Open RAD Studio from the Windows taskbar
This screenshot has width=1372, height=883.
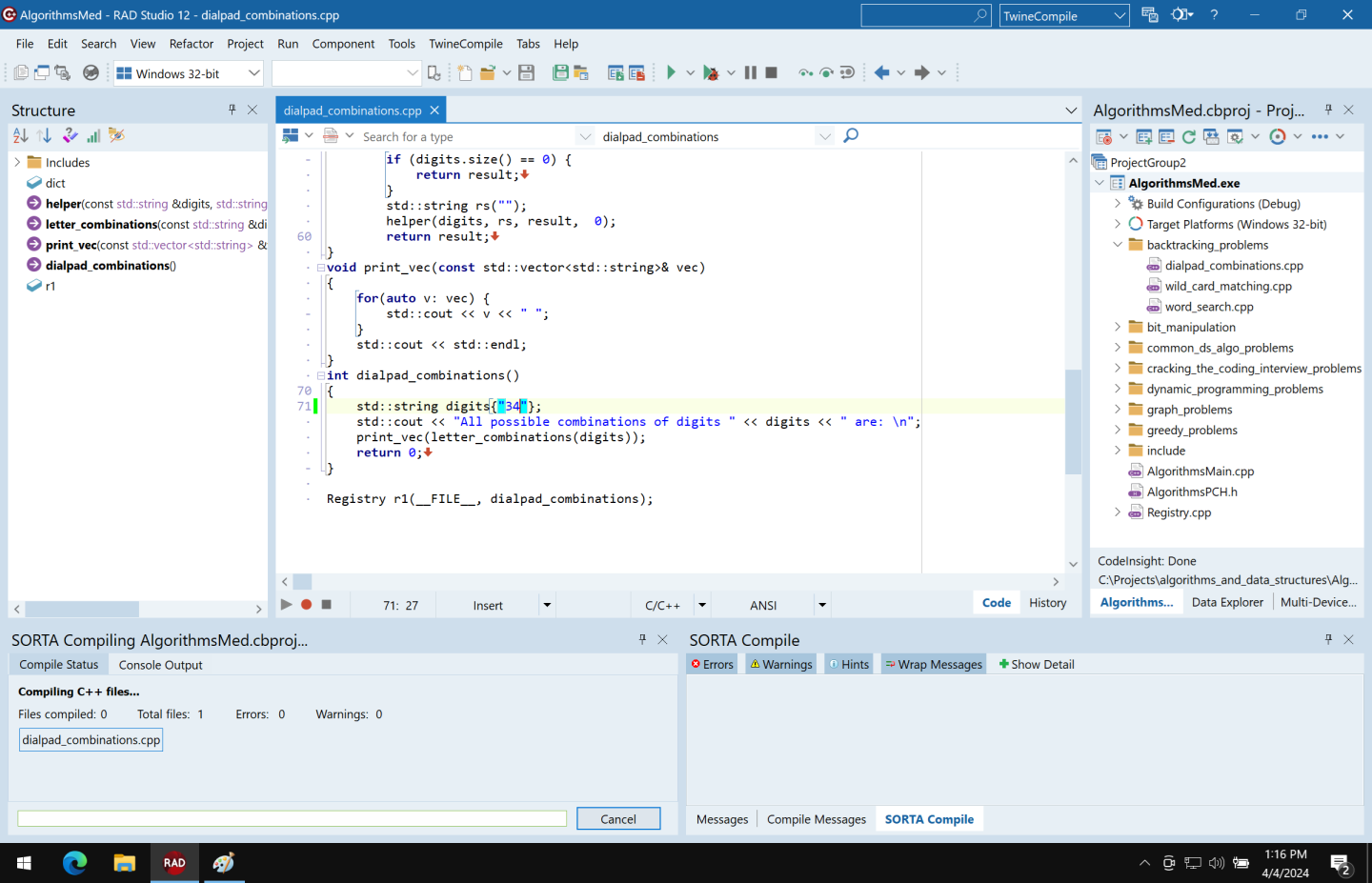(x=174, y=863)
